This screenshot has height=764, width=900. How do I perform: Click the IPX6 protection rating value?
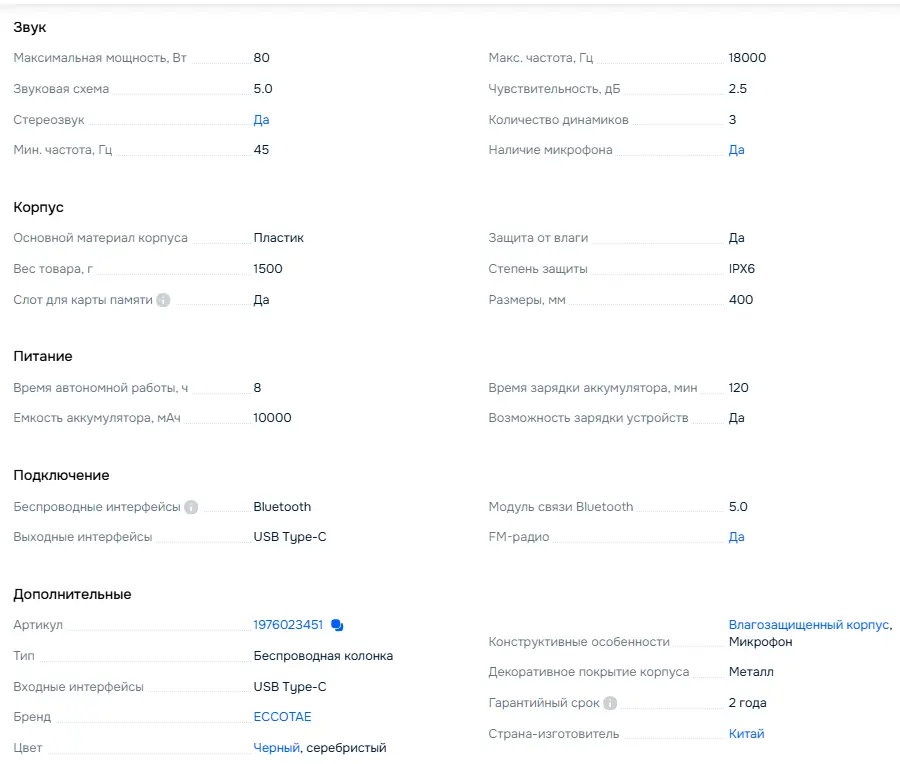[742, 269]
